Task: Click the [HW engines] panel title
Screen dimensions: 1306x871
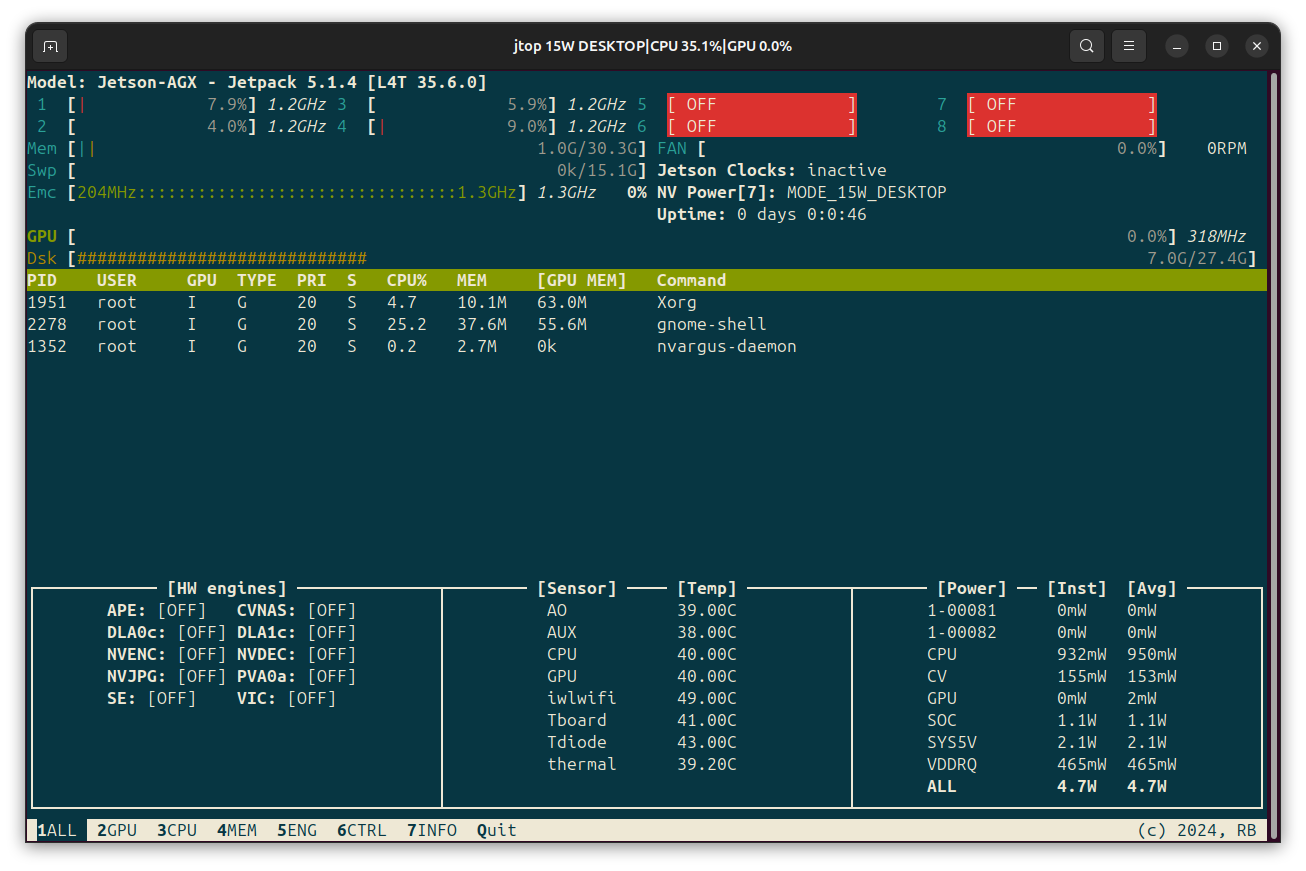Action: (227, 588)
